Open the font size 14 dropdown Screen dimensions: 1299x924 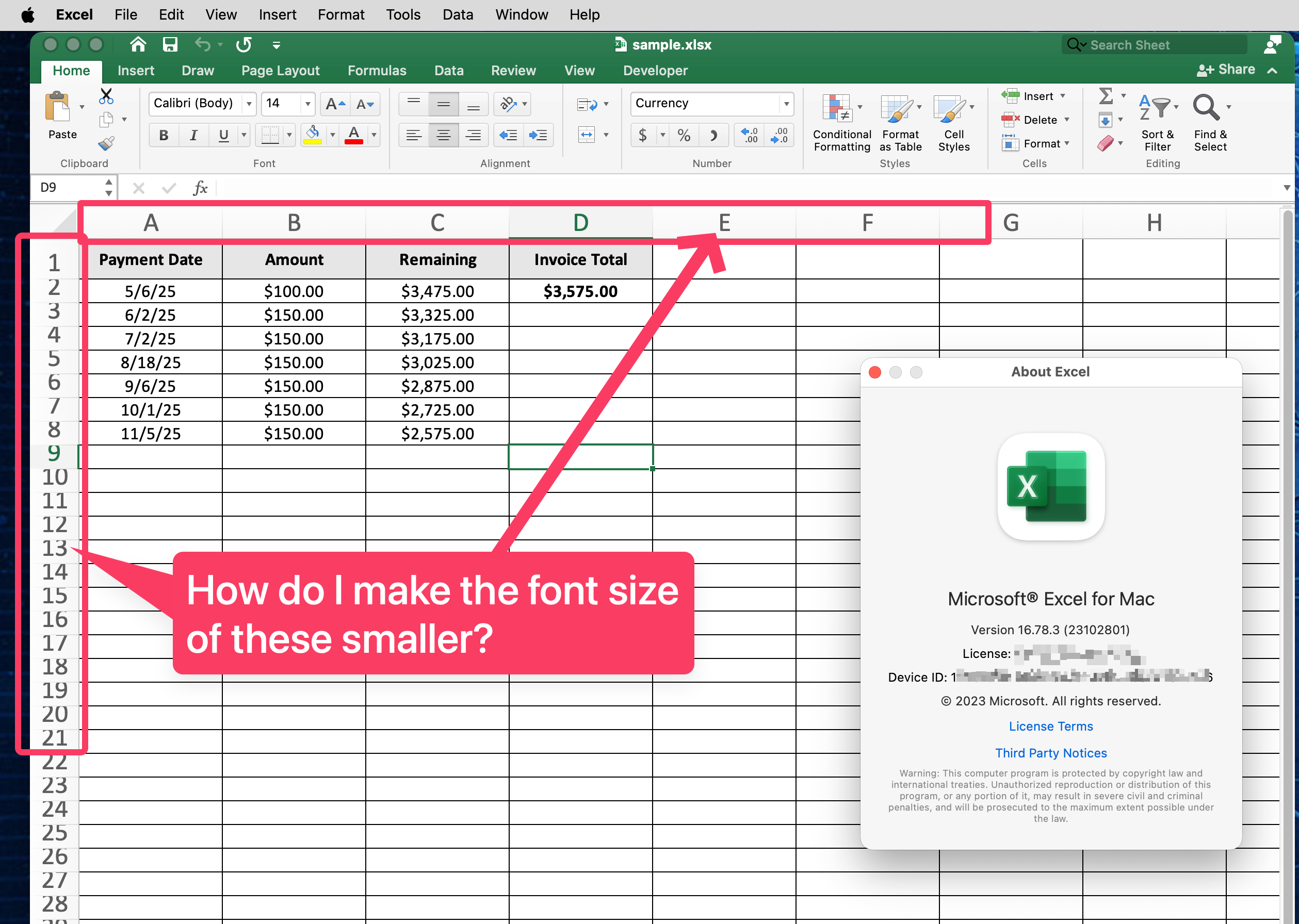[x=307, y=104]
